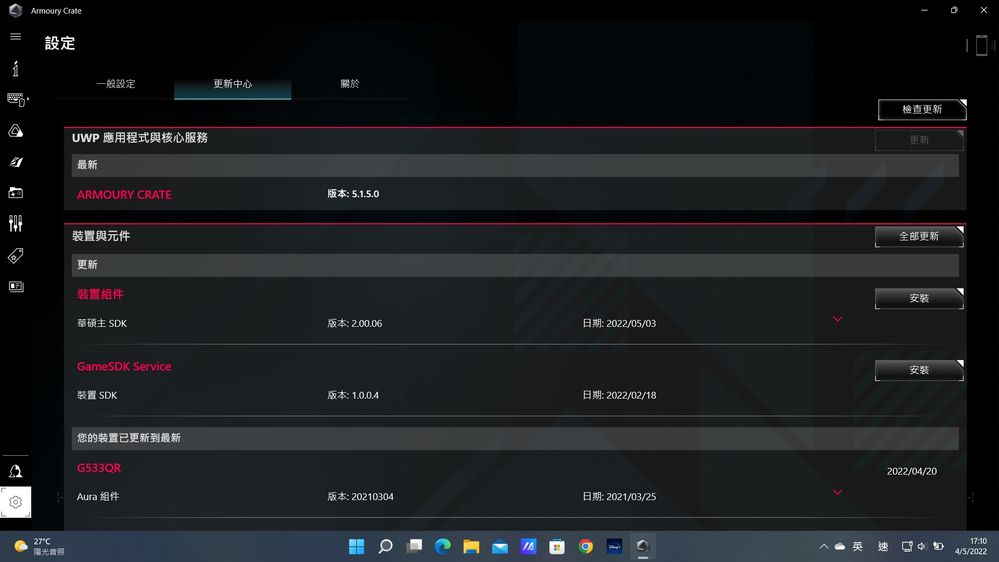Image resolution: width=999 pixels, height=562 pixels.
Task: Open the Windows Start menu
Action: 356,547
